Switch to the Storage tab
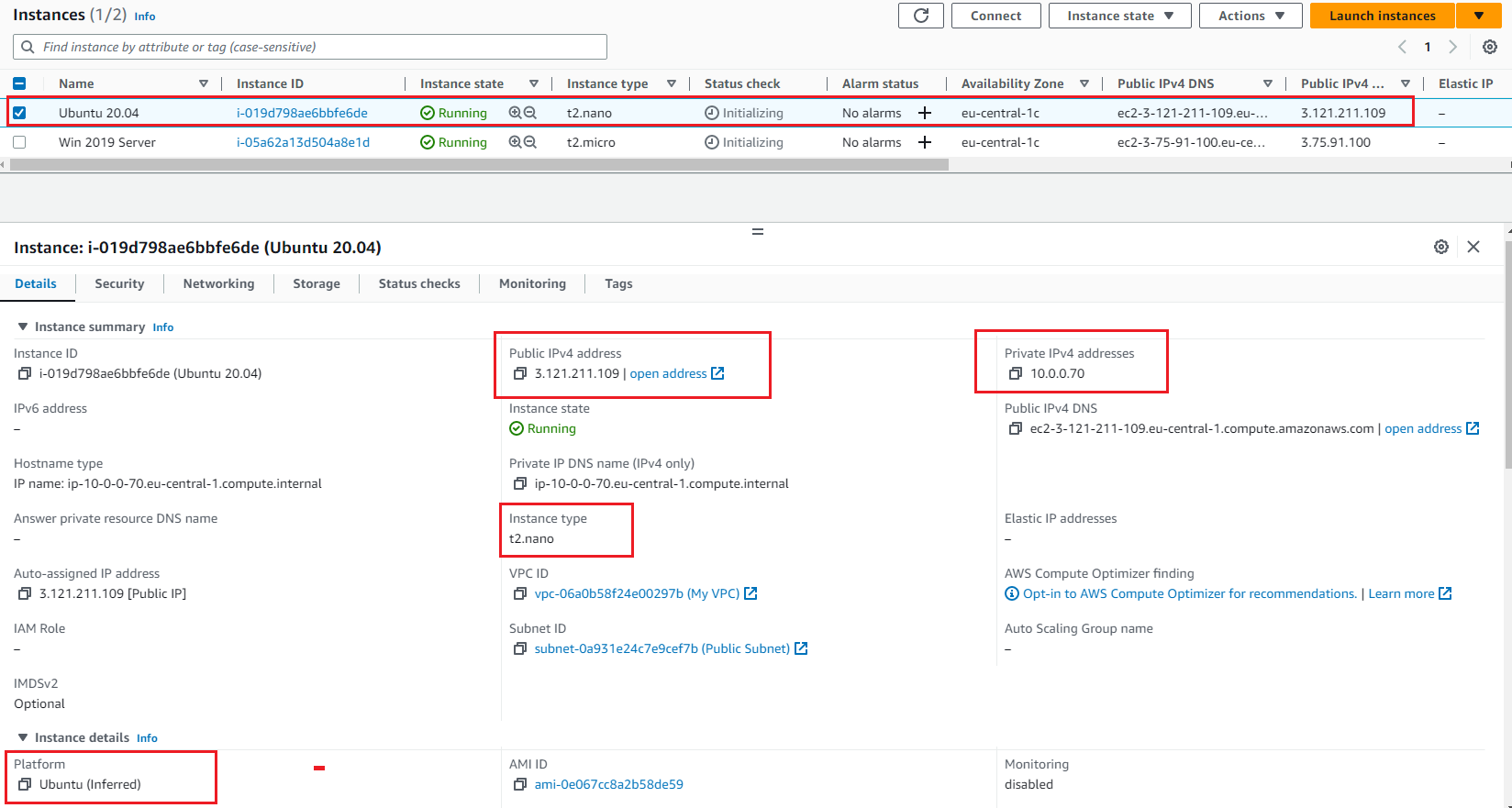Image resolution: width=1512 pixels, height=808 pixels. (317, 283)
